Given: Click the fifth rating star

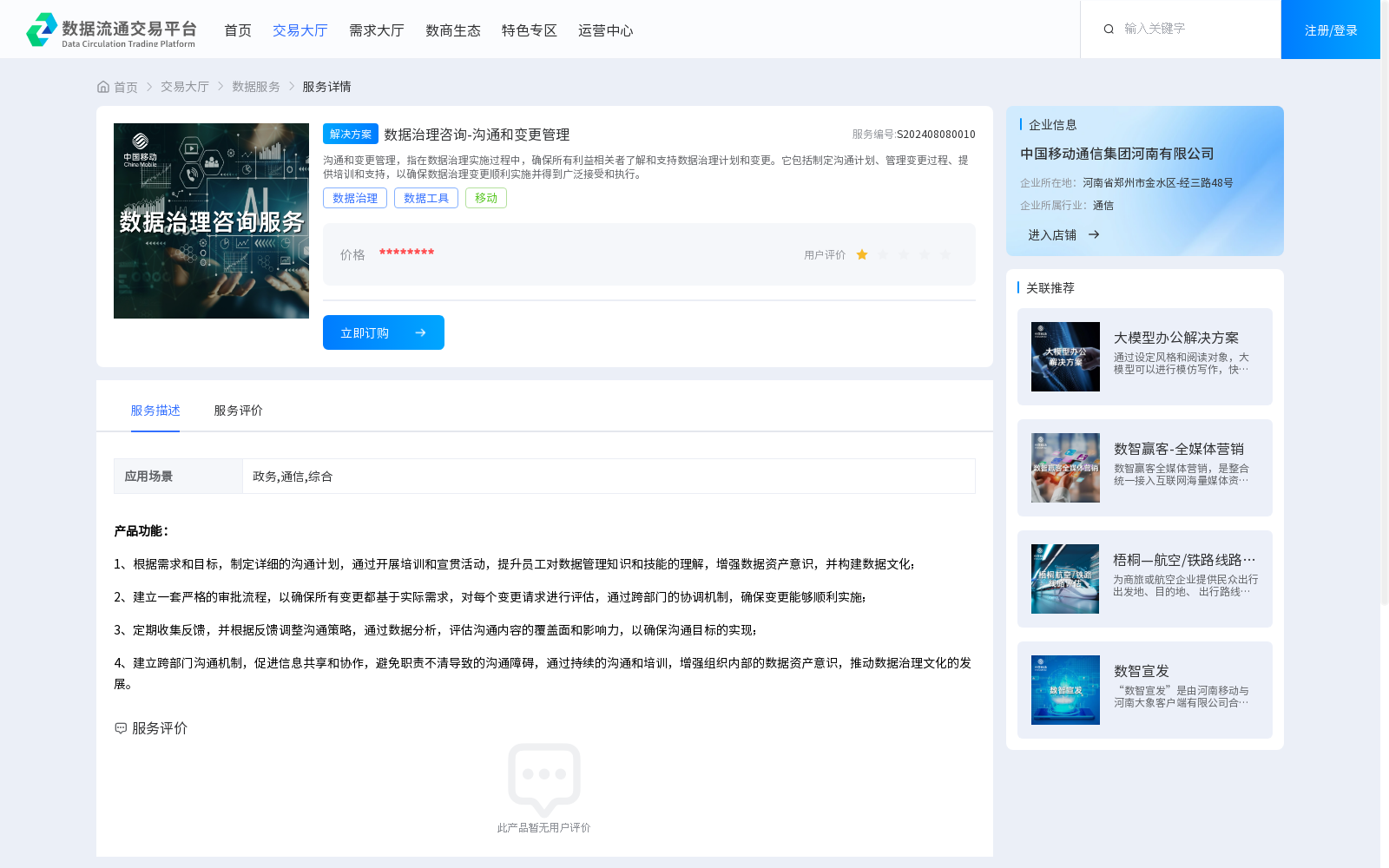Looking at the screenshot, I should [x=945, y=254].
